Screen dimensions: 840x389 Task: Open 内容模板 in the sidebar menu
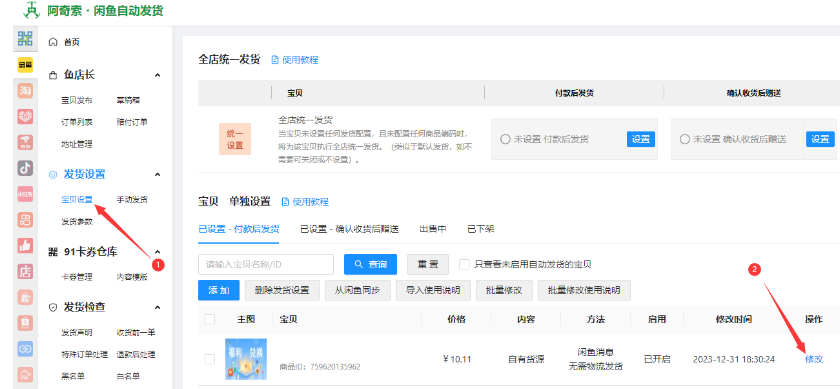point(132,277)
